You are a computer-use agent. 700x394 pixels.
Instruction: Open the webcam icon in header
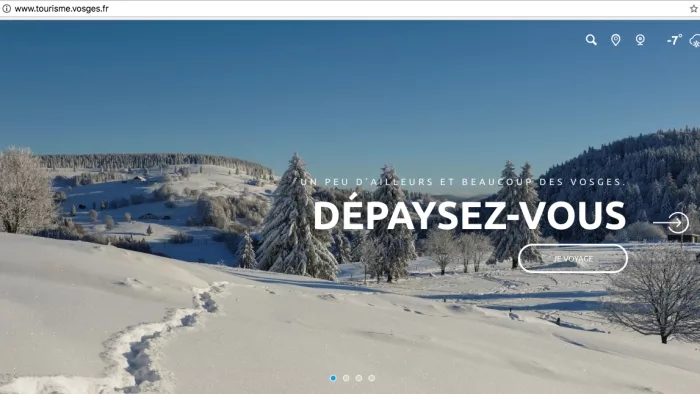[x=640, y=40]
